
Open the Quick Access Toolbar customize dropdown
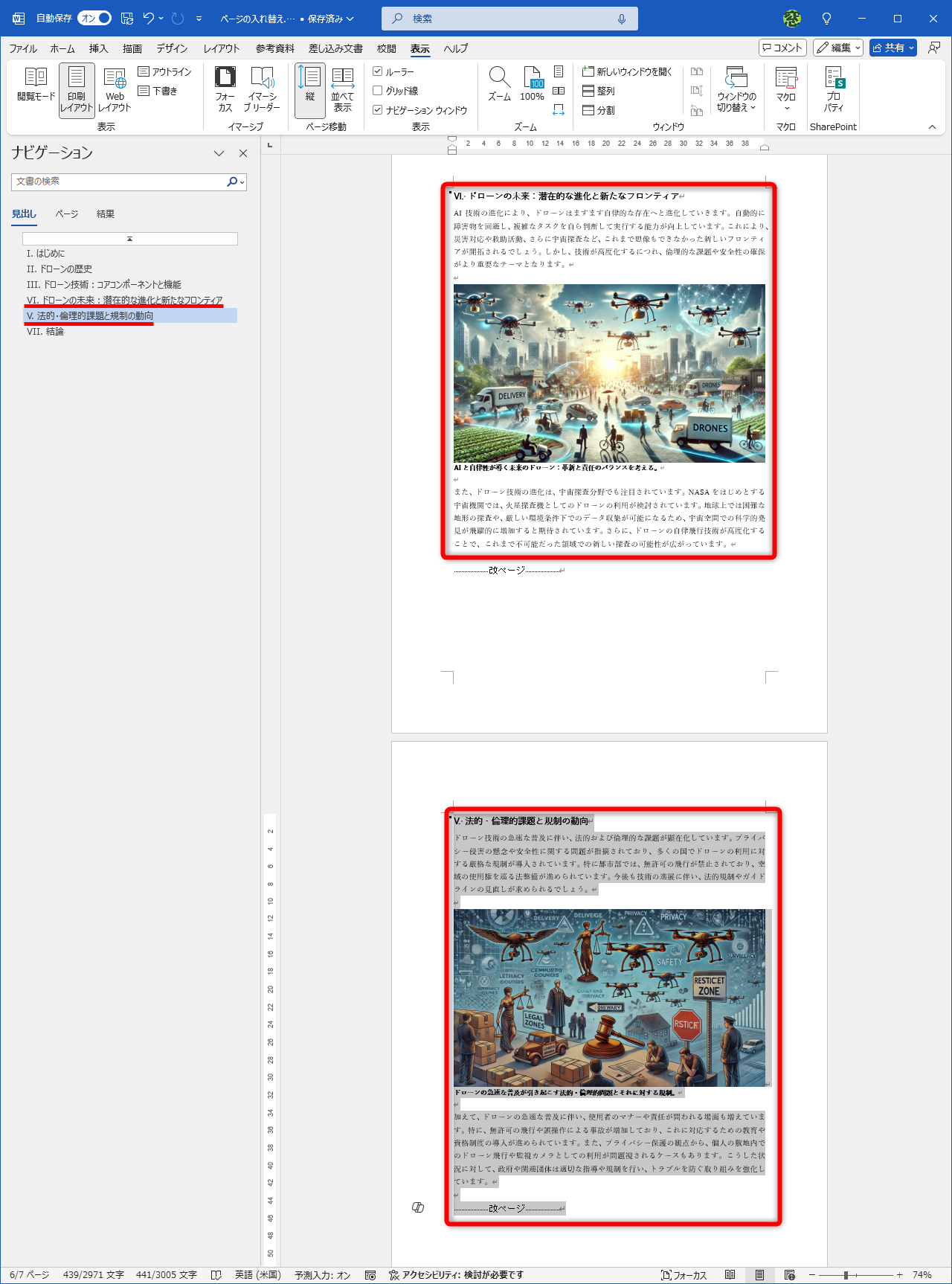(199, 19)
